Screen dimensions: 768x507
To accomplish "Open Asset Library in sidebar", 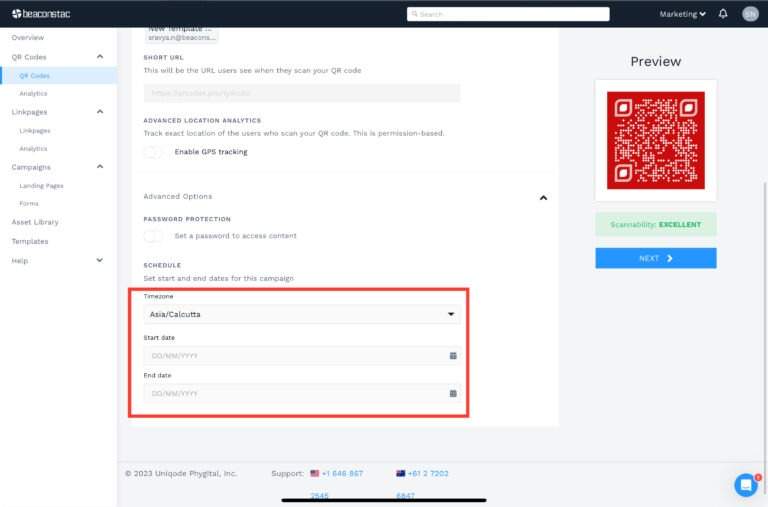I will (35, 222).
